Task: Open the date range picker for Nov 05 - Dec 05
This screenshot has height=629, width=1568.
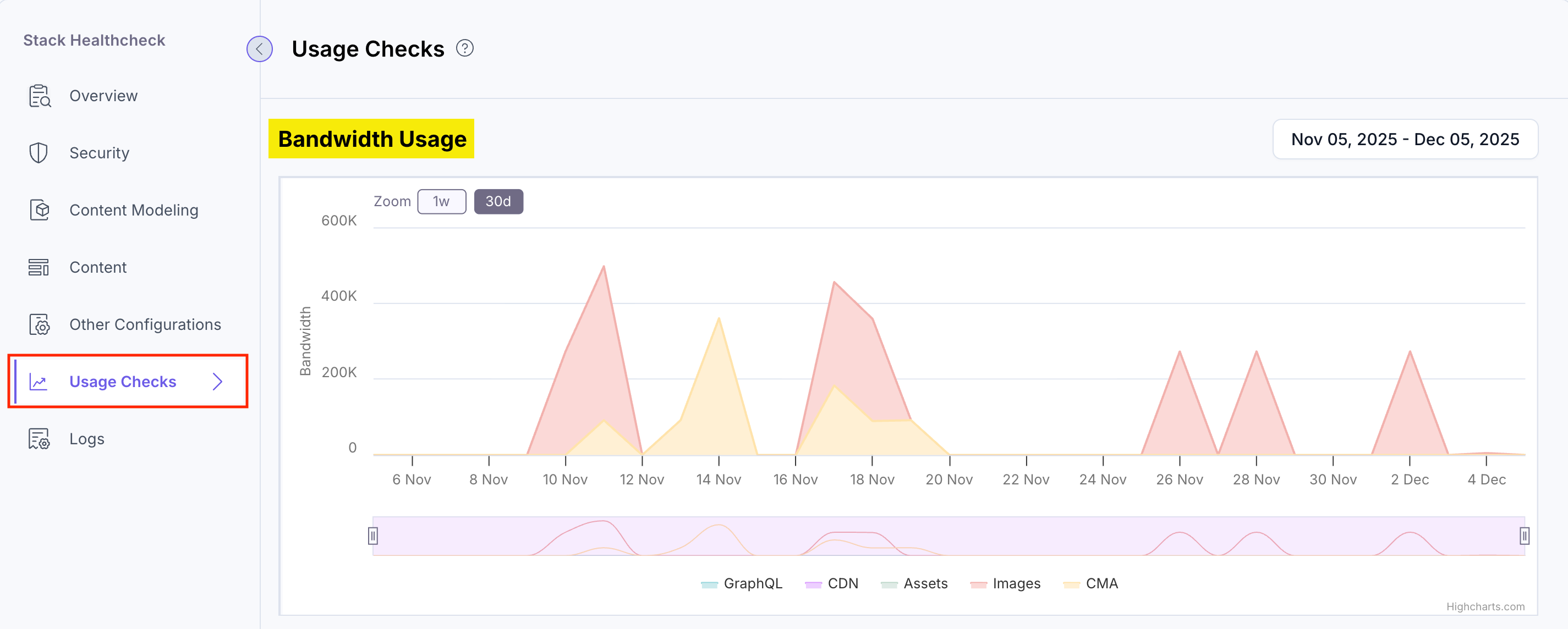Action: 1405,139
